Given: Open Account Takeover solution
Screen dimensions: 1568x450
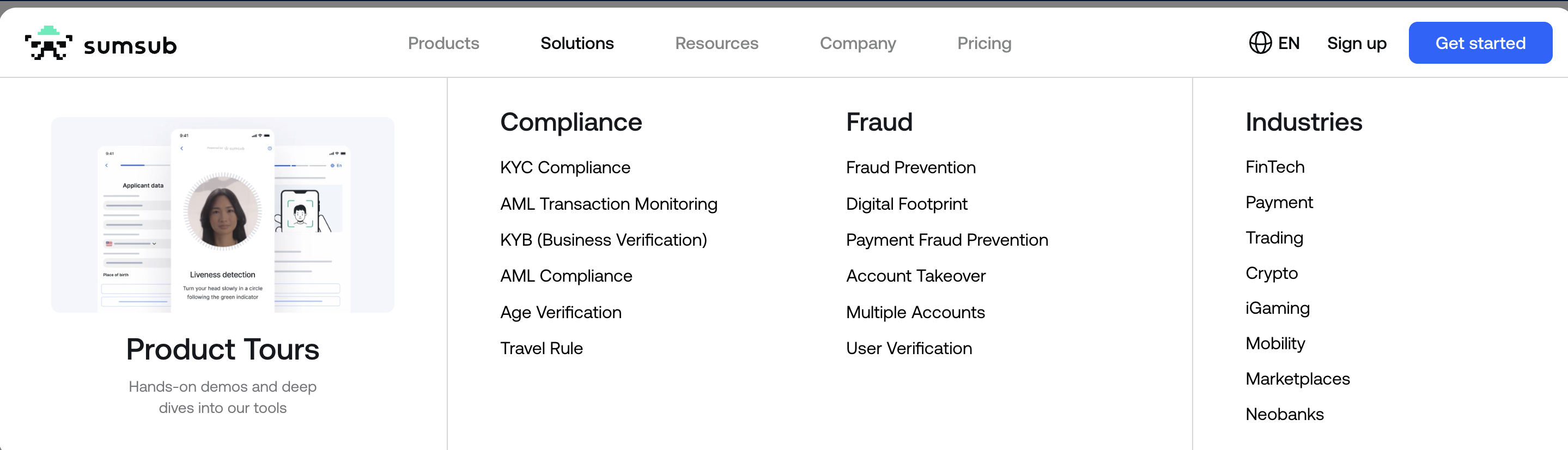Looking at the screenshot, I should coord(915,276).
